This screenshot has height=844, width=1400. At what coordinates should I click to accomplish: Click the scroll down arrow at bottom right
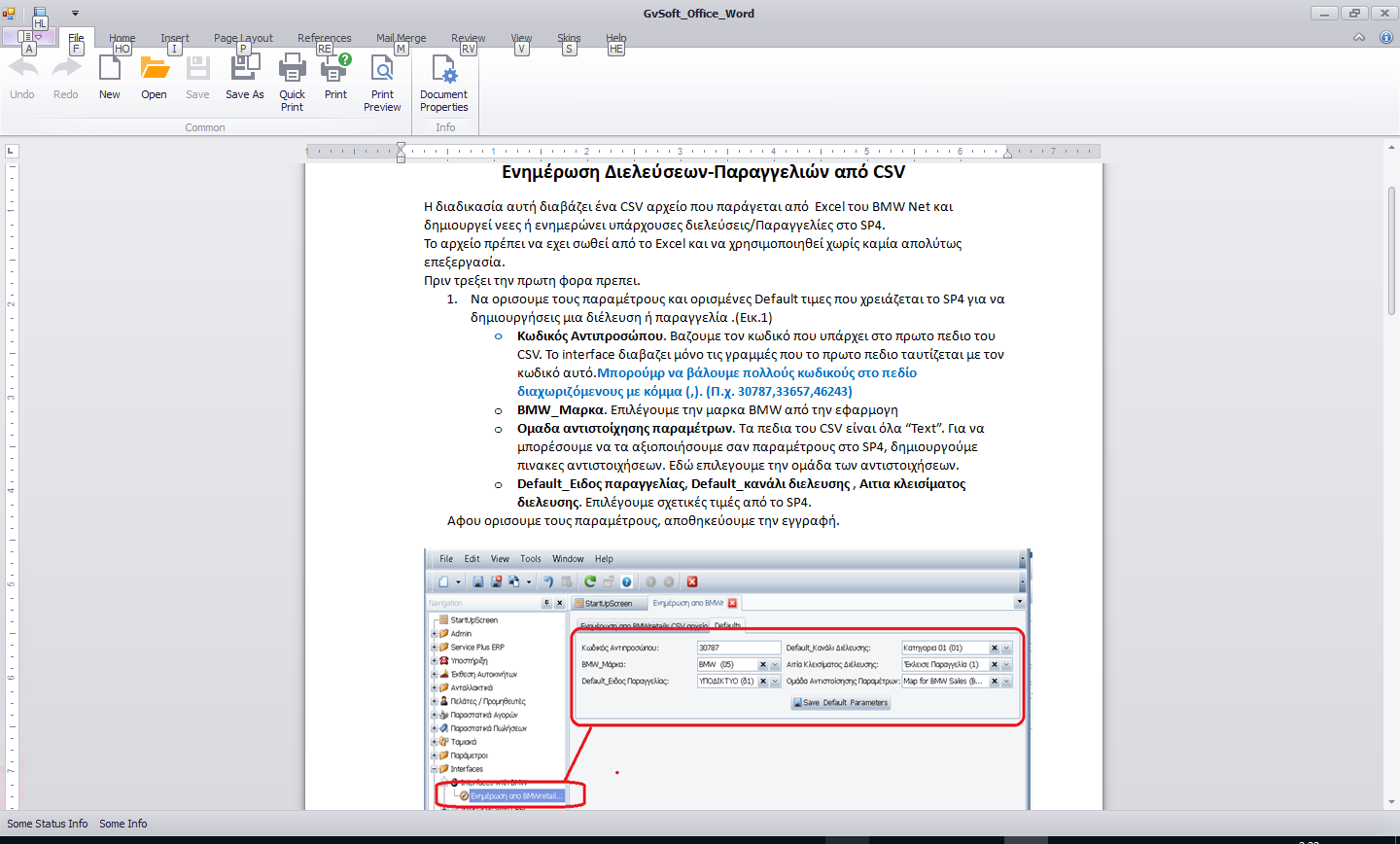(1391, 802)
